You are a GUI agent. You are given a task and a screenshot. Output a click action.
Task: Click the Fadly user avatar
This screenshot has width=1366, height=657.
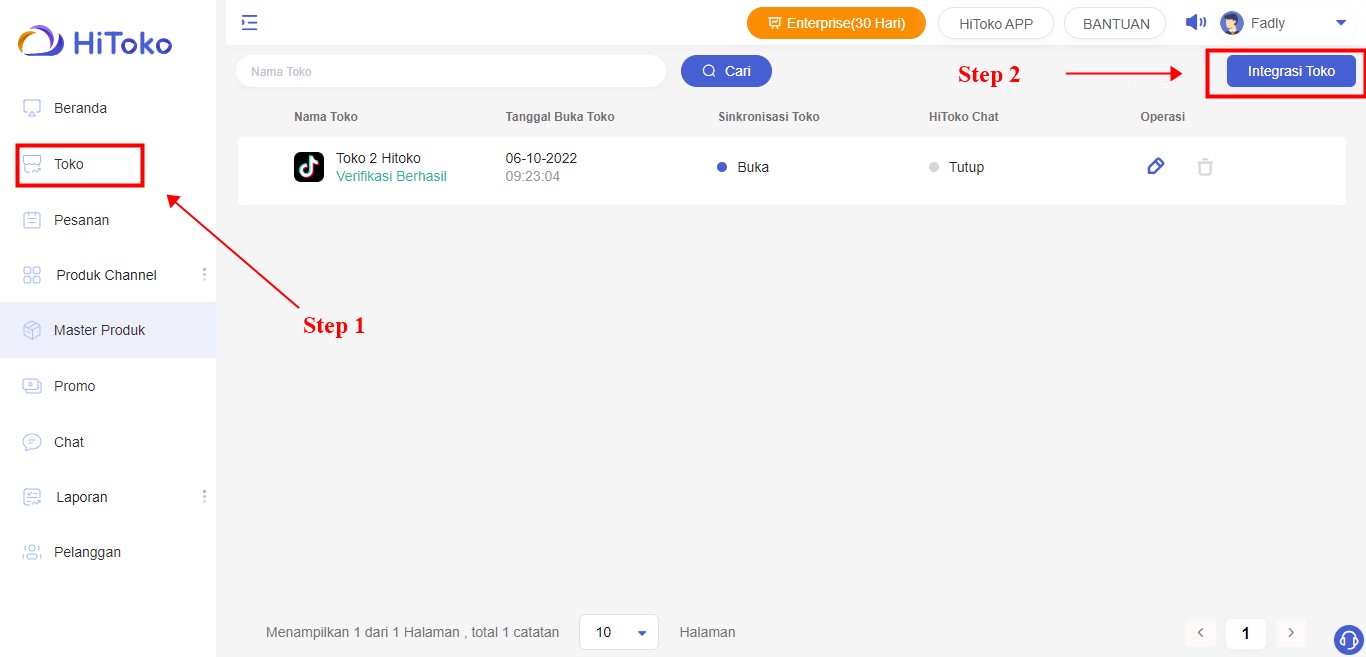click(1232, 23)
